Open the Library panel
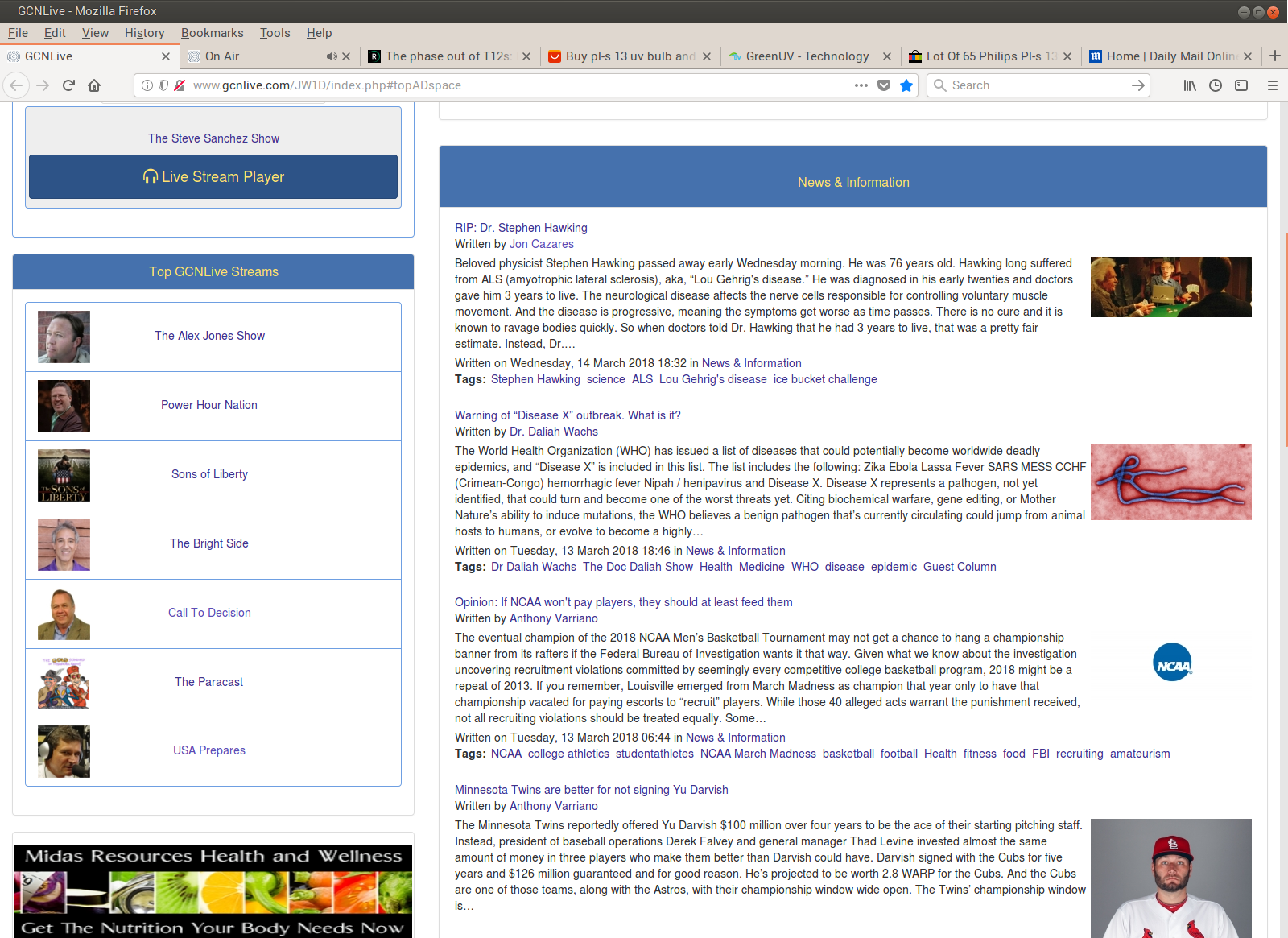The image size is (1288, 938). 1189,85
